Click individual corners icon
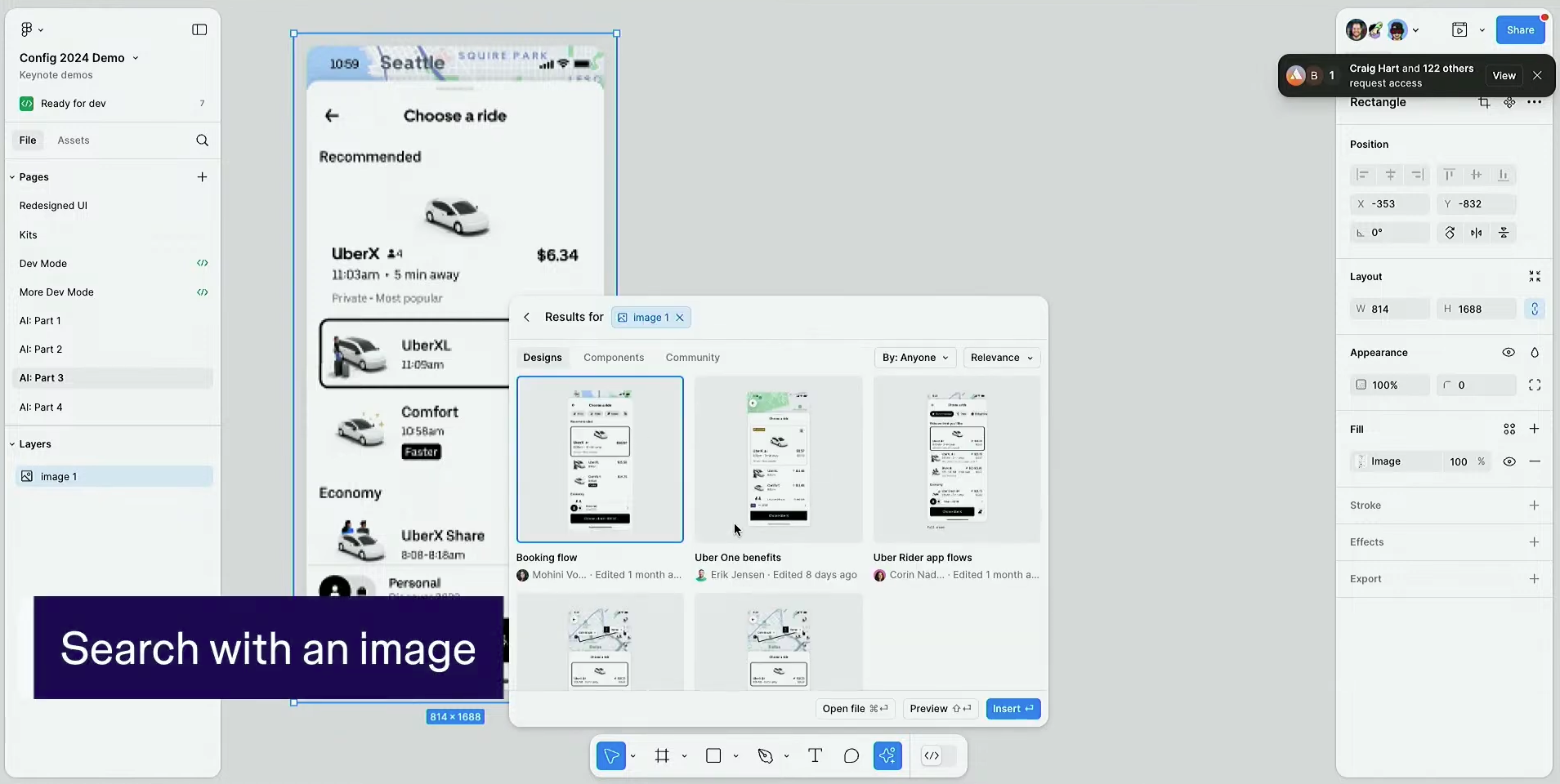Image resolution: width=1560 pixels, height=784 pixels. click(x=1535, y=385)
